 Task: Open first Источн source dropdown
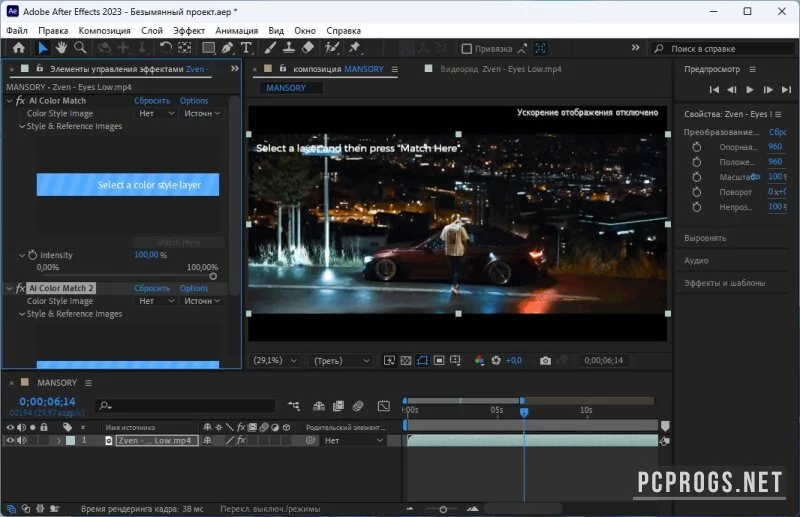pyautogui.click(x=202, y=113)
